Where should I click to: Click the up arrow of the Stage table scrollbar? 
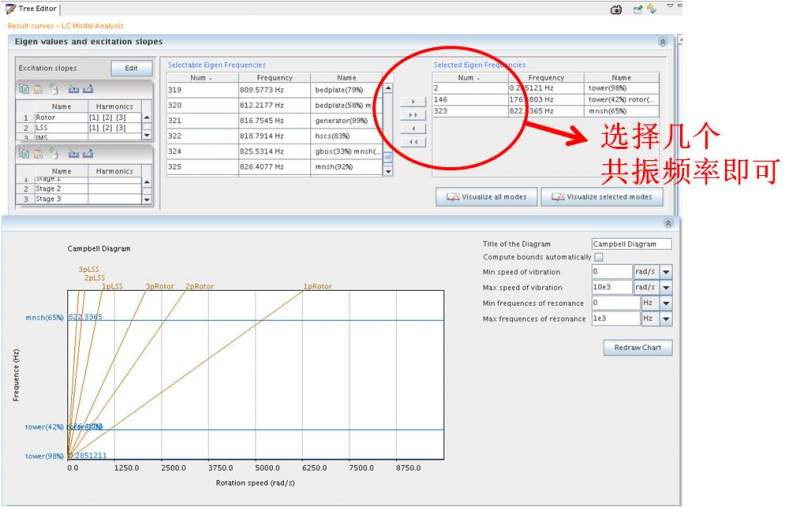coord(147,182)
